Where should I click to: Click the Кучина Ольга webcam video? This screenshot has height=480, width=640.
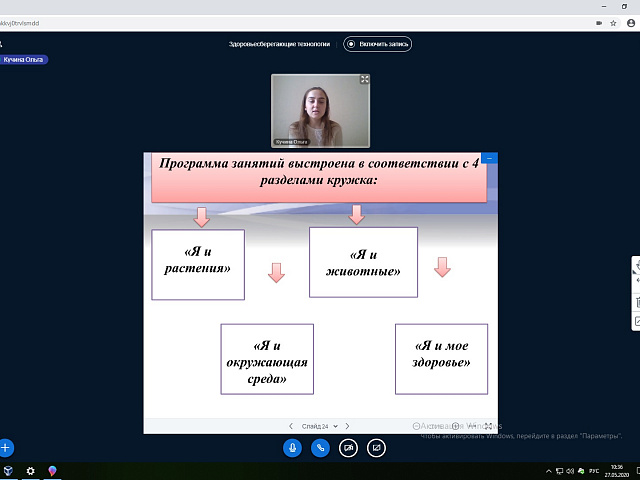click(321, 110)
